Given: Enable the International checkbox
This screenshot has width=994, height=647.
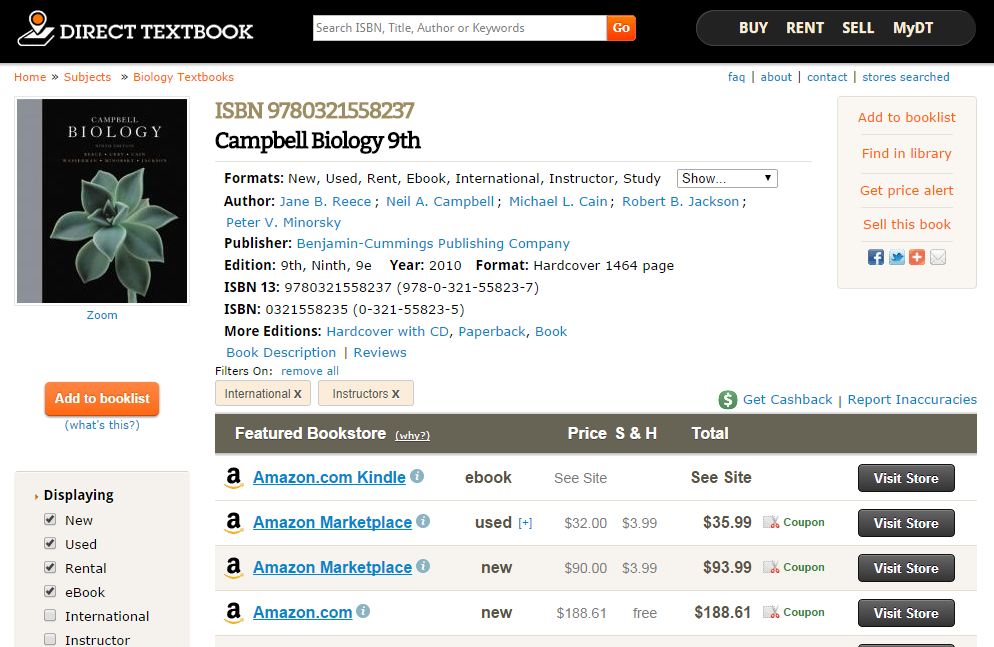Looking at the screenshot, I should [x=50, y=615].
